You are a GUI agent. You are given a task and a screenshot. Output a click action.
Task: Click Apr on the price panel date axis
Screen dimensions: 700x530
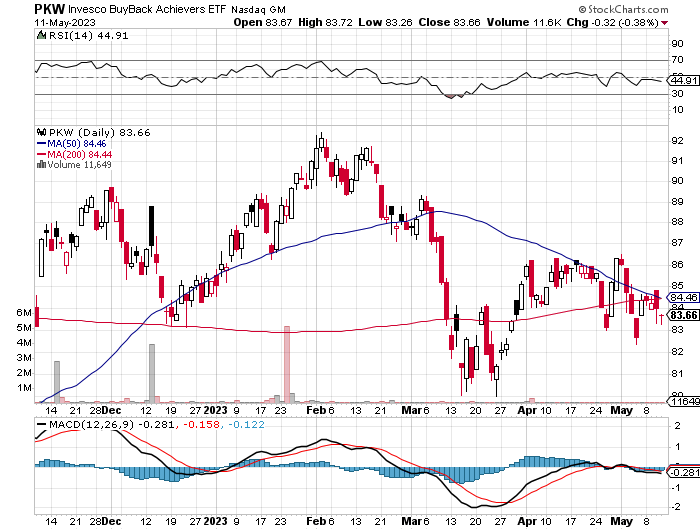(527, 410)
